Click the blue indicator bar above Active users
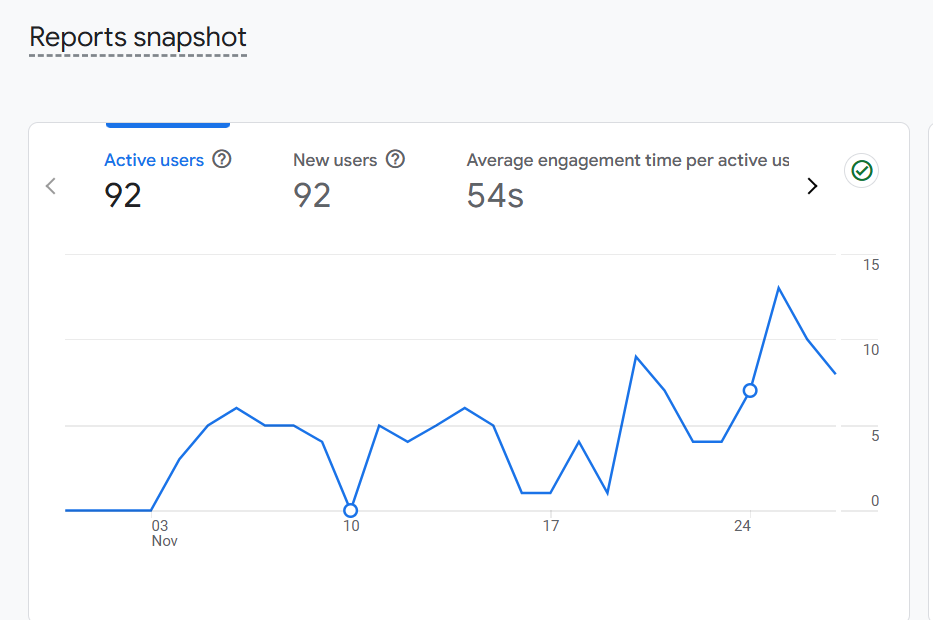Image resolution: width=933 pixels, height=620 pixels. [x=168, y=124]
